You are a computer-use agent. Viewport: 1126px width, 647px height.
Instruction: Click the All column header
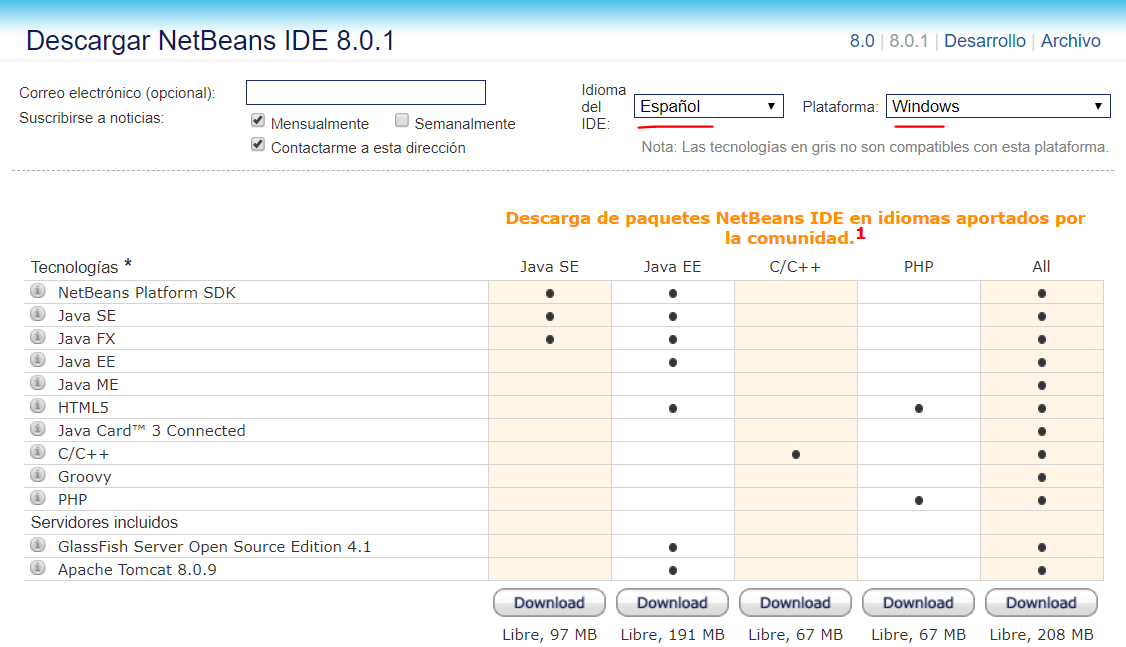pyautogui.click(x=1041, y=267)
